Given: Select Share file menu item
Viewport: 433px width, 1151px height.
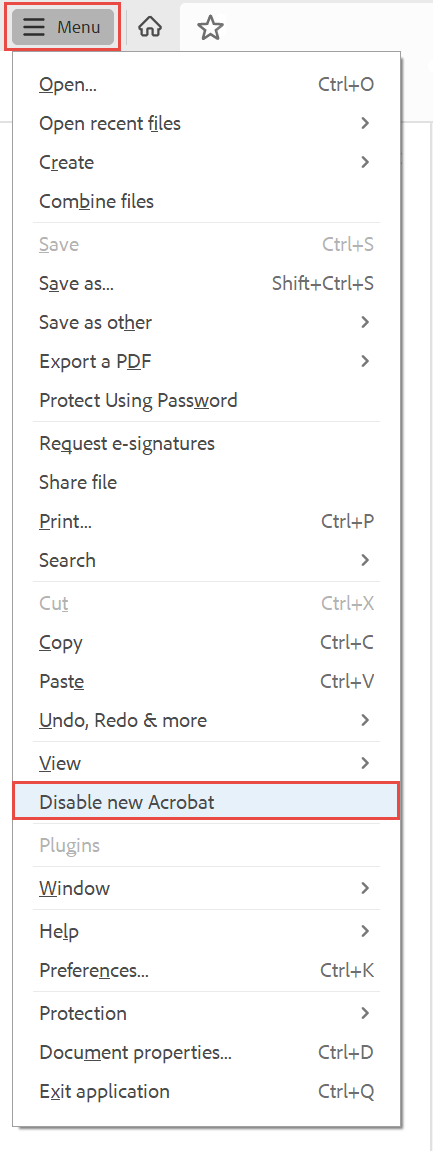Looking at the screenshot, I should tap(207, 482).
